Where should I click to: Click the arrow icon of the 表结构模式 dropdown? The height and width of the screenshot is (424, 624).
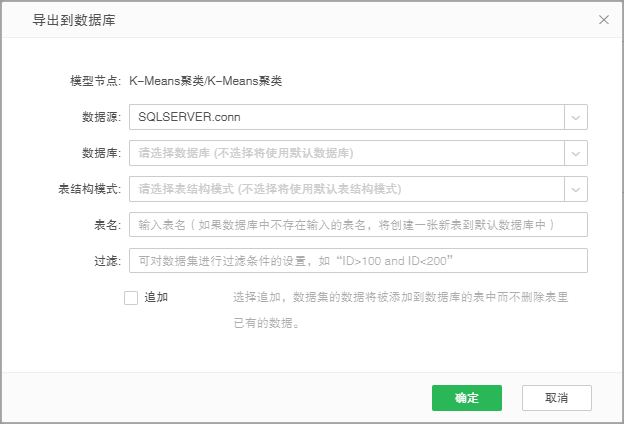click(576, 189)
